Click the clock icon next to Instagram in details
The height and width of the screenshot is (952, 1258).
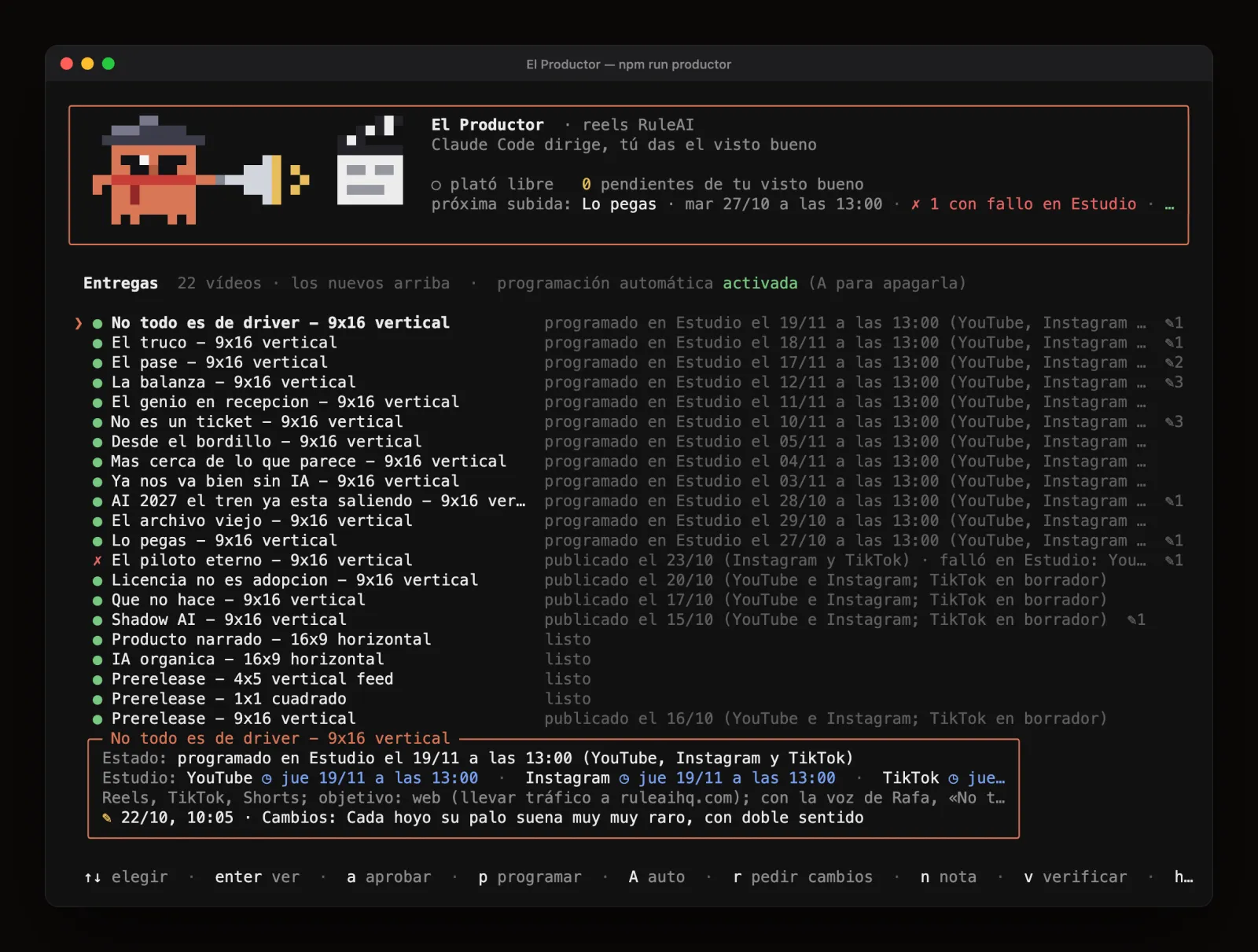point(624,778)
